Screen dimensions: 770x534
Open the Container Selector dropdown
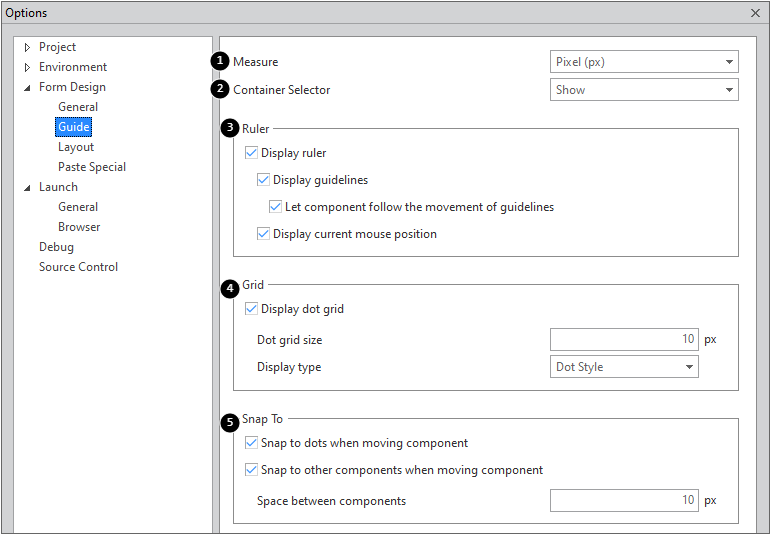[x=644, y=90]
